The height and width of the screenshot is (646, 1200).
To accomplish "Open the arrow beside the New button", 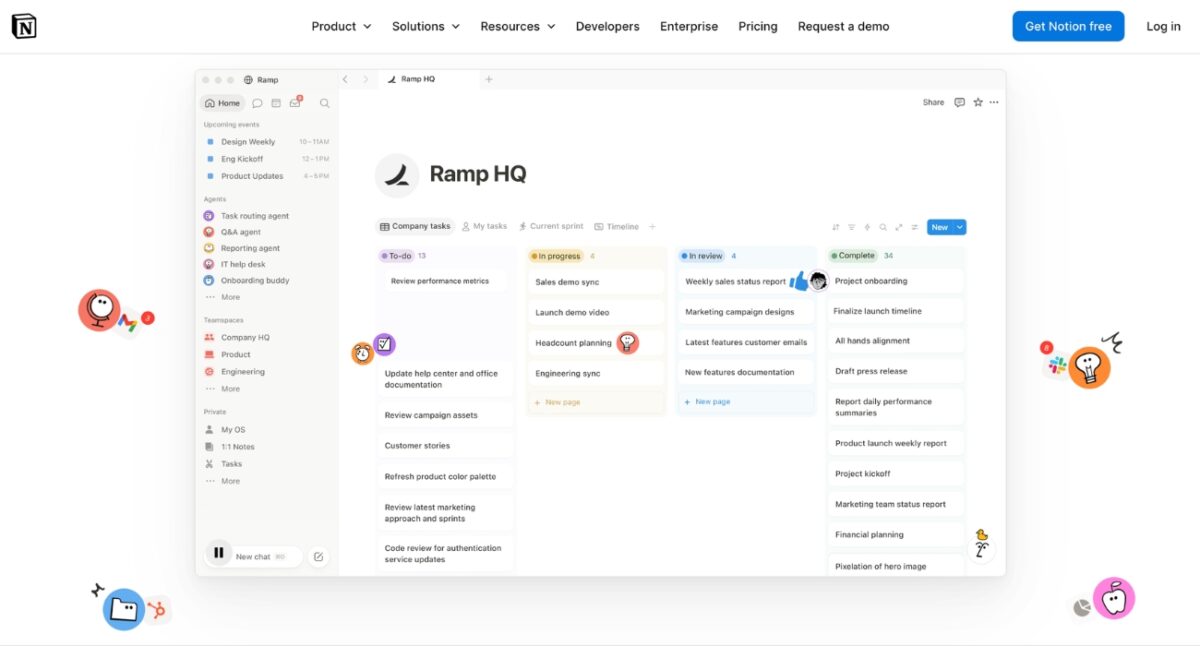I will (x=960, y=227).
